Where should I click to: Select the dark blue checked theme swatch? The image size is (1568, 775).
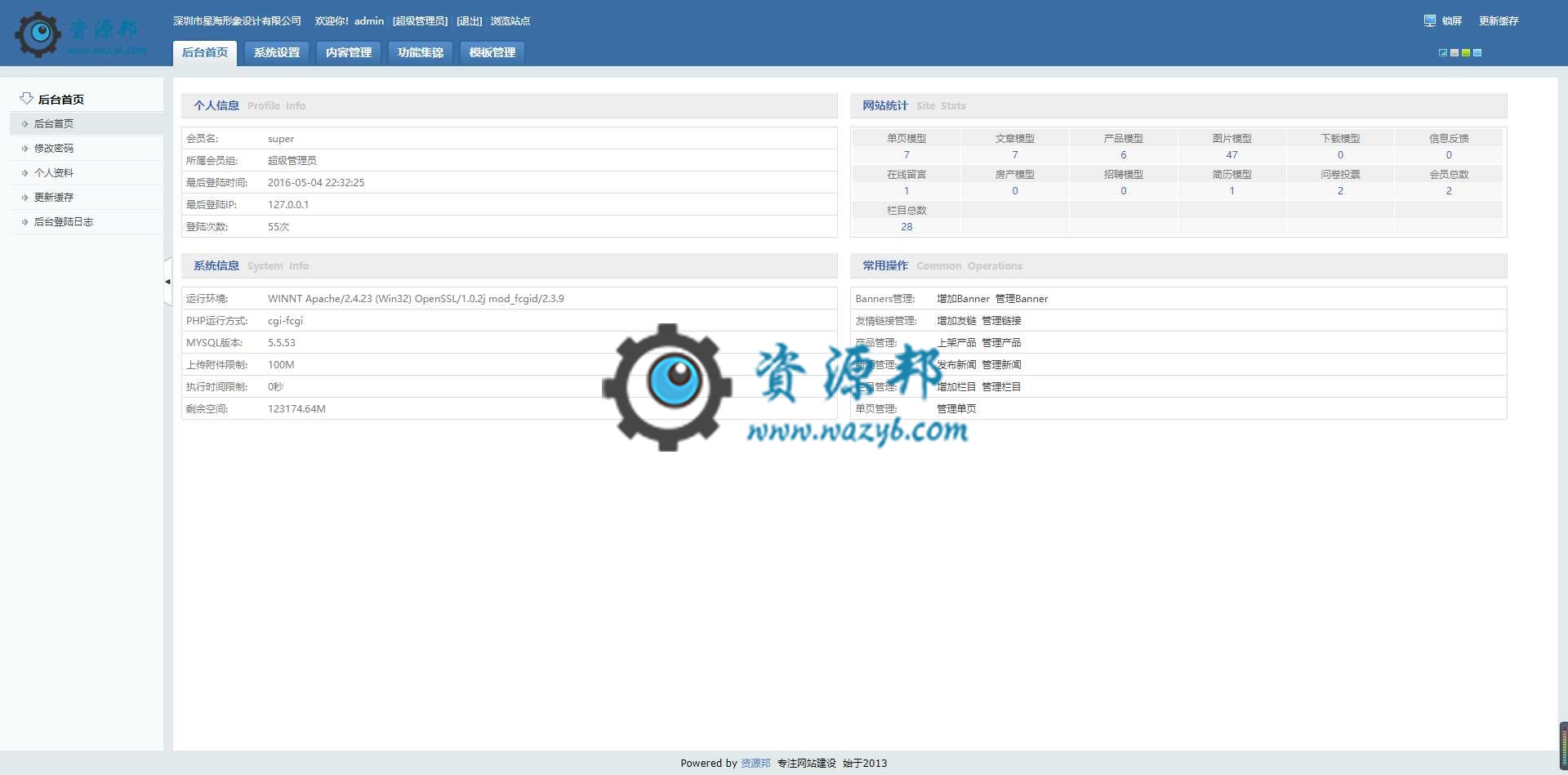(x=1443, y=53)
